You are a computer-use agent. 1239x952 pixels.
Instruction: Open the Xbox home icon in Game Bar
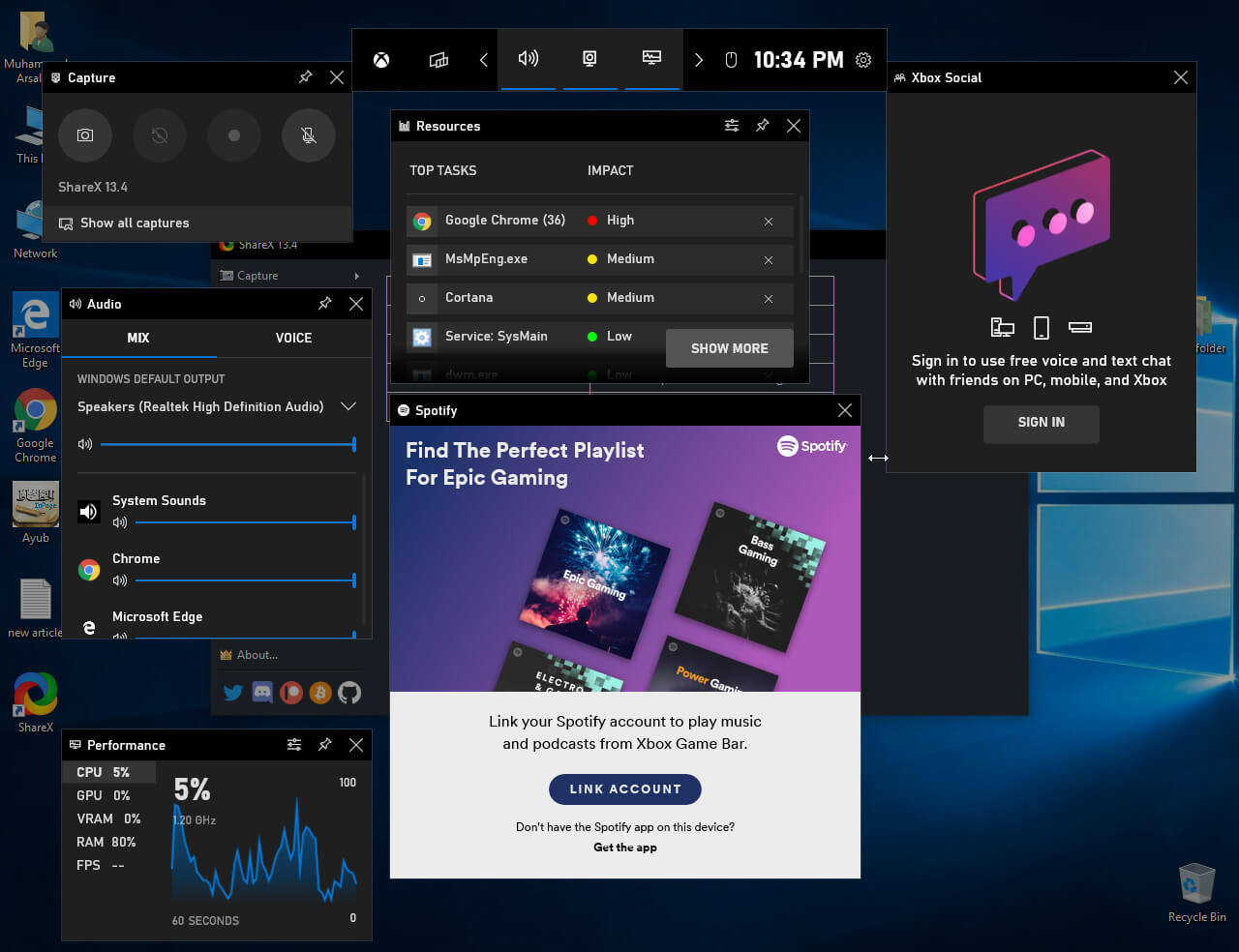point(381,60)
